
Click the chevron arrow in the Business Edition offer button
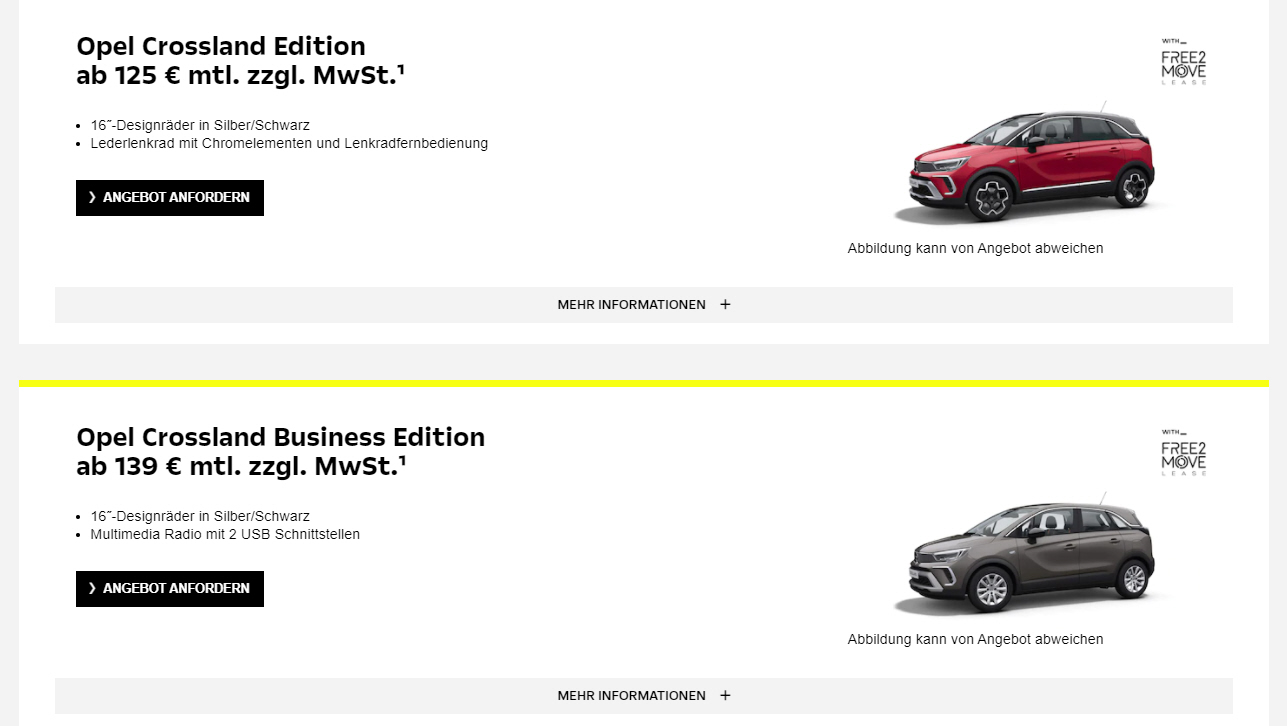(x=92, y=589)
